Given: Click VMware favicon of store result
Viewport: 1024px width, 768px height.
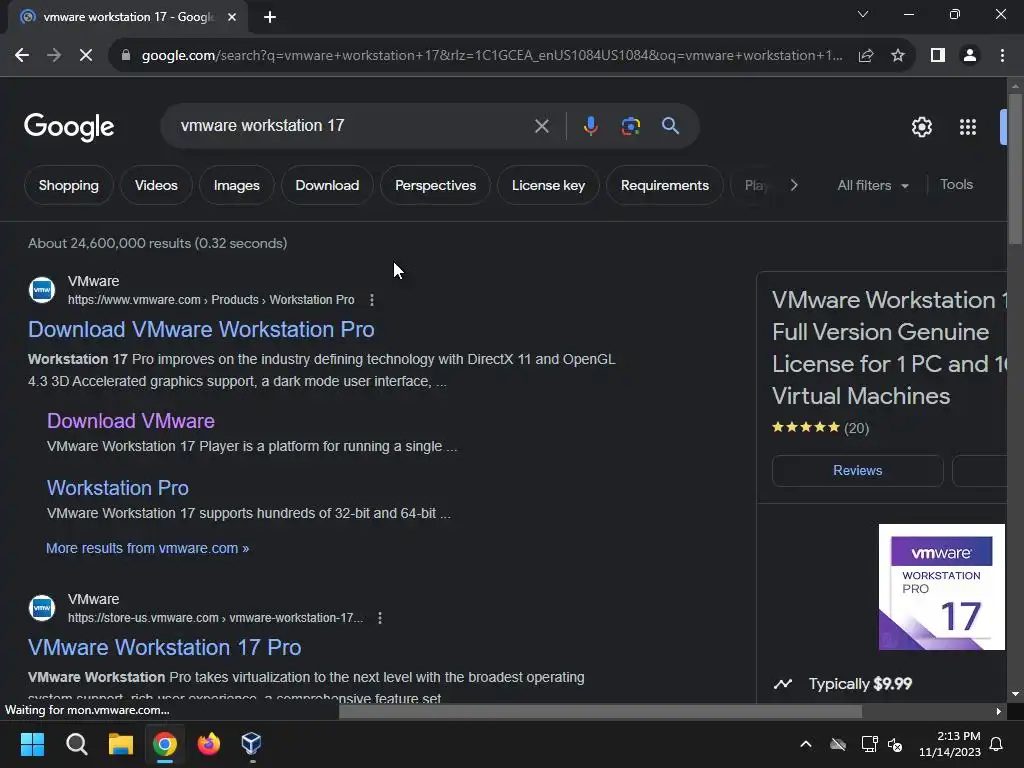Looking at the screenshot, I should pyautogui.click(x=42, y=608).
